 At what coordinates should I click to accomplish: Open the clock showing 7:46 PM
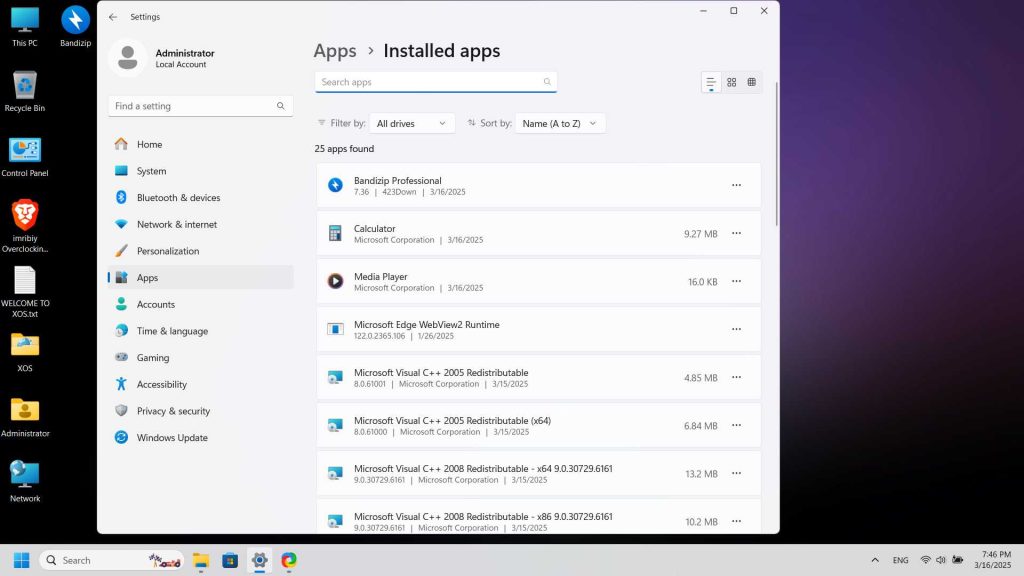[993, 560]
